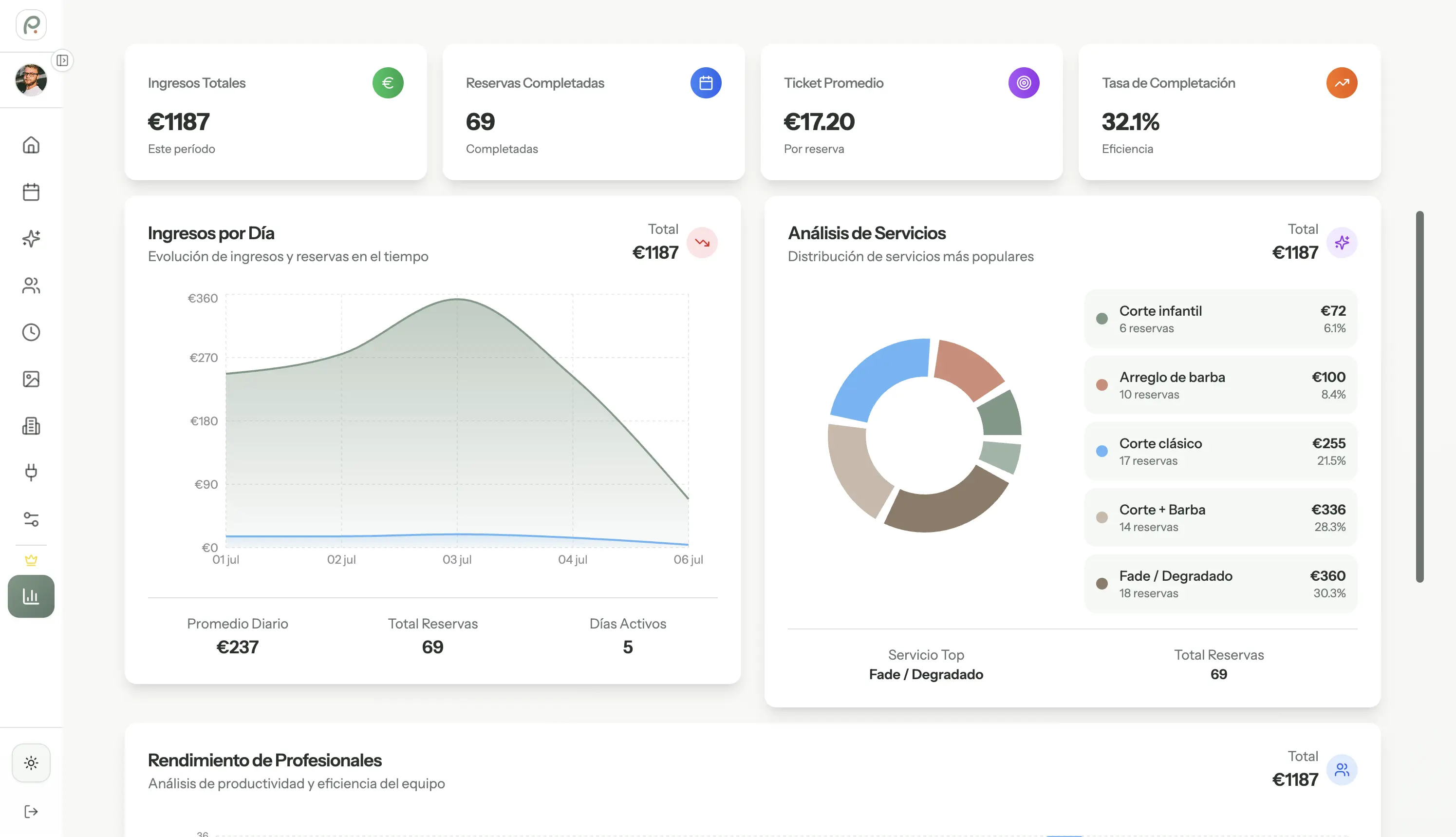Open the image gallery icon in sidebar
This screenshot has width=1456, height=837.
click(x=31, y=379)
